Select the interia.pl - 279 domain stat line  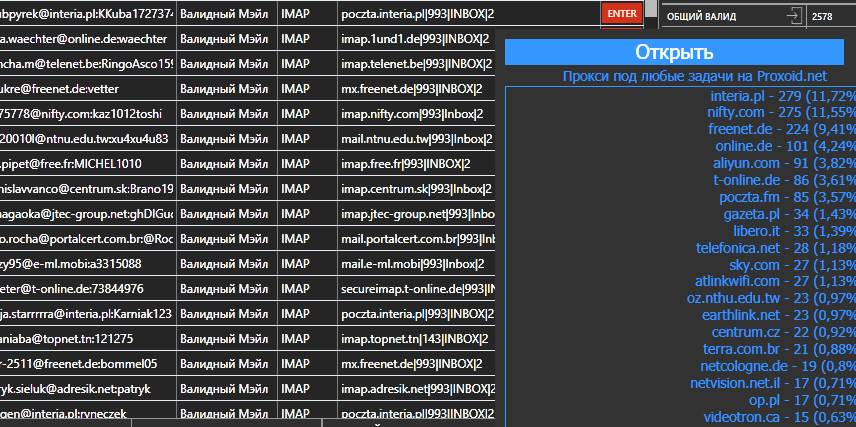(x=783, y=97)
